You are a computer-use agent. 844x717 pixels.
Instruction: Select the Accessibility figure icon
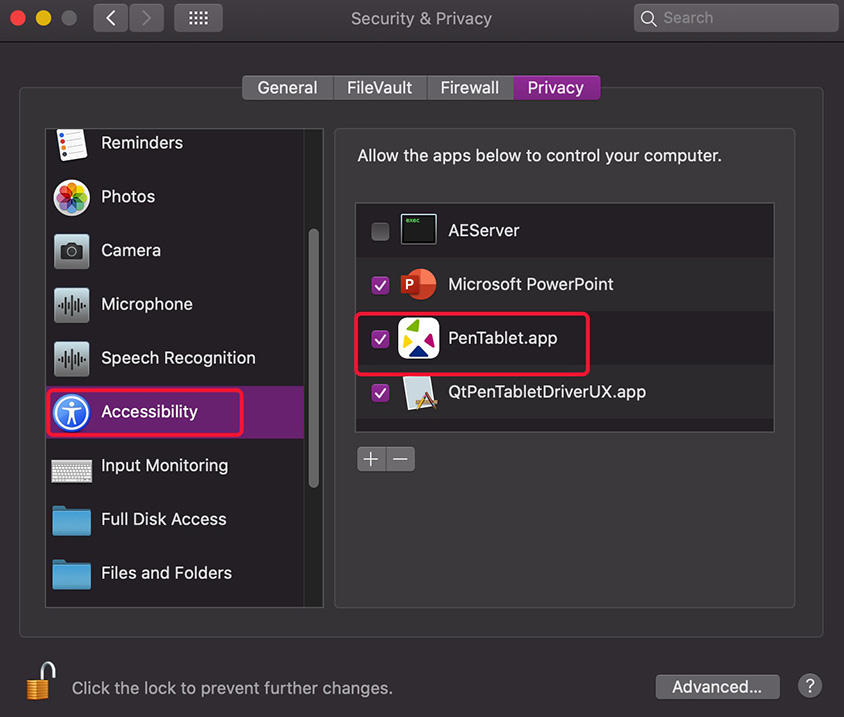click(72, 413)
